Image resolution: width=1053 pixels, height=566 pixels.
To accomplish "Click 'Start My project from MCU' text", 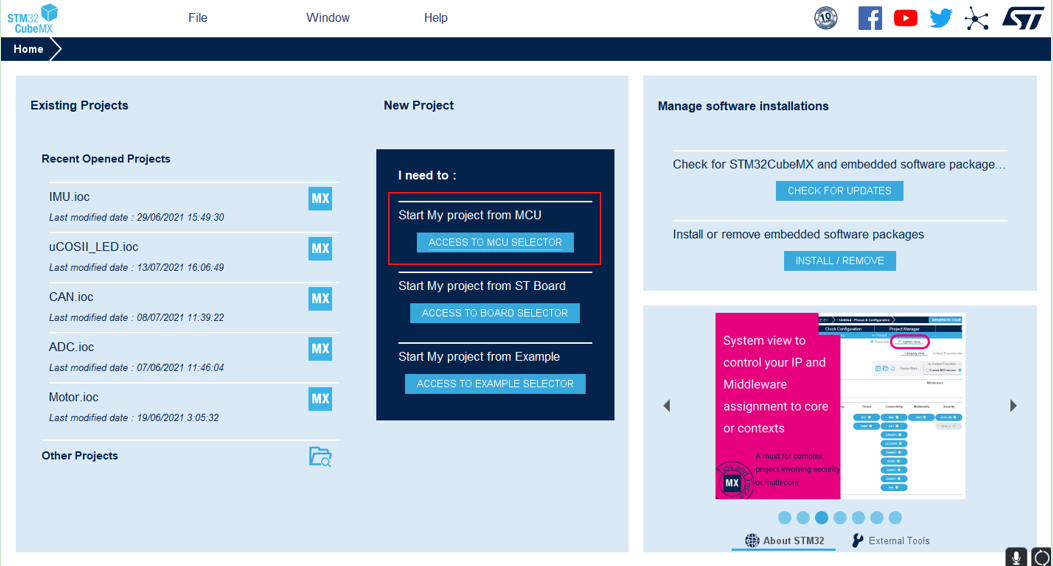I will pyautogui.click(x=469, y=215).
